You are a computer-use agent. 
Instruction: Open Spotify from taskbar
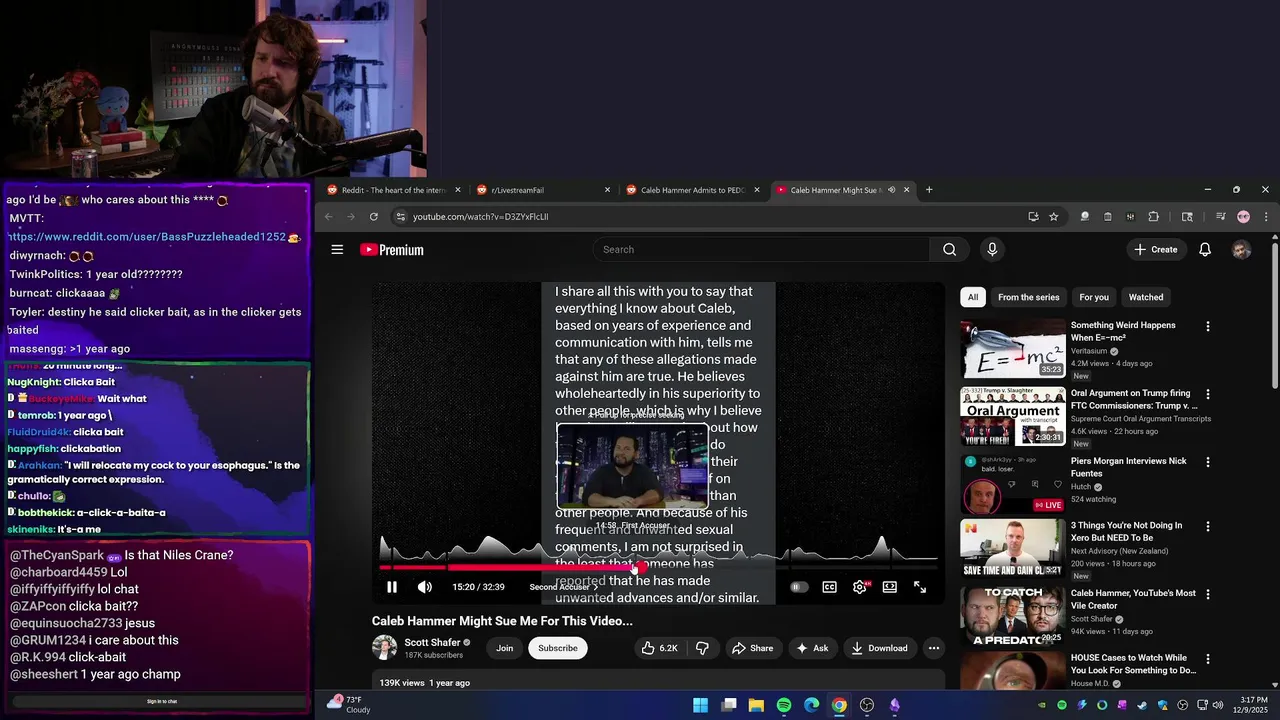point(784,706)
